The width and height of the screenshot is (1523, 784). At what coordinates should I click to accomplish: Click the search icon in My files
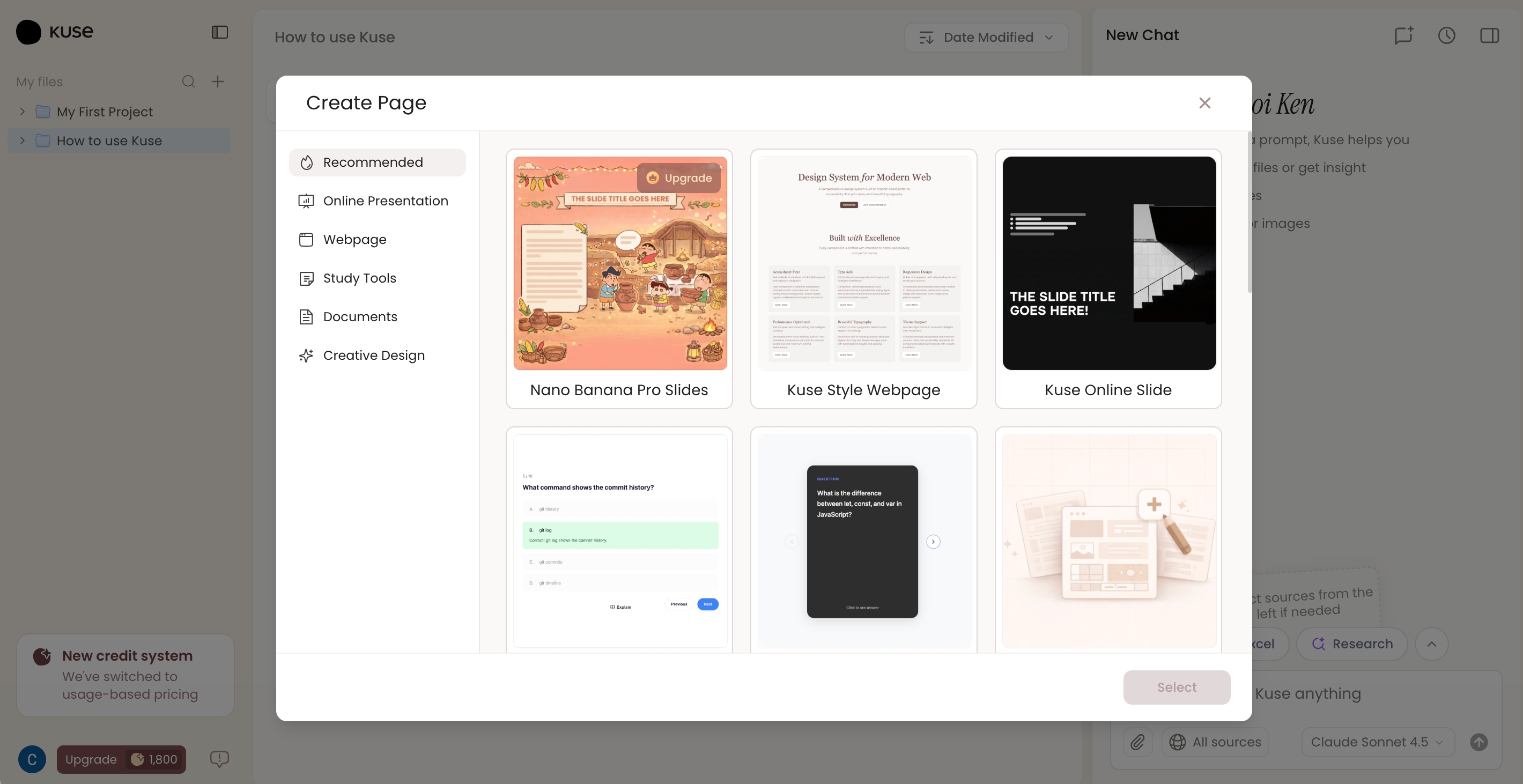tap(188, 82)
